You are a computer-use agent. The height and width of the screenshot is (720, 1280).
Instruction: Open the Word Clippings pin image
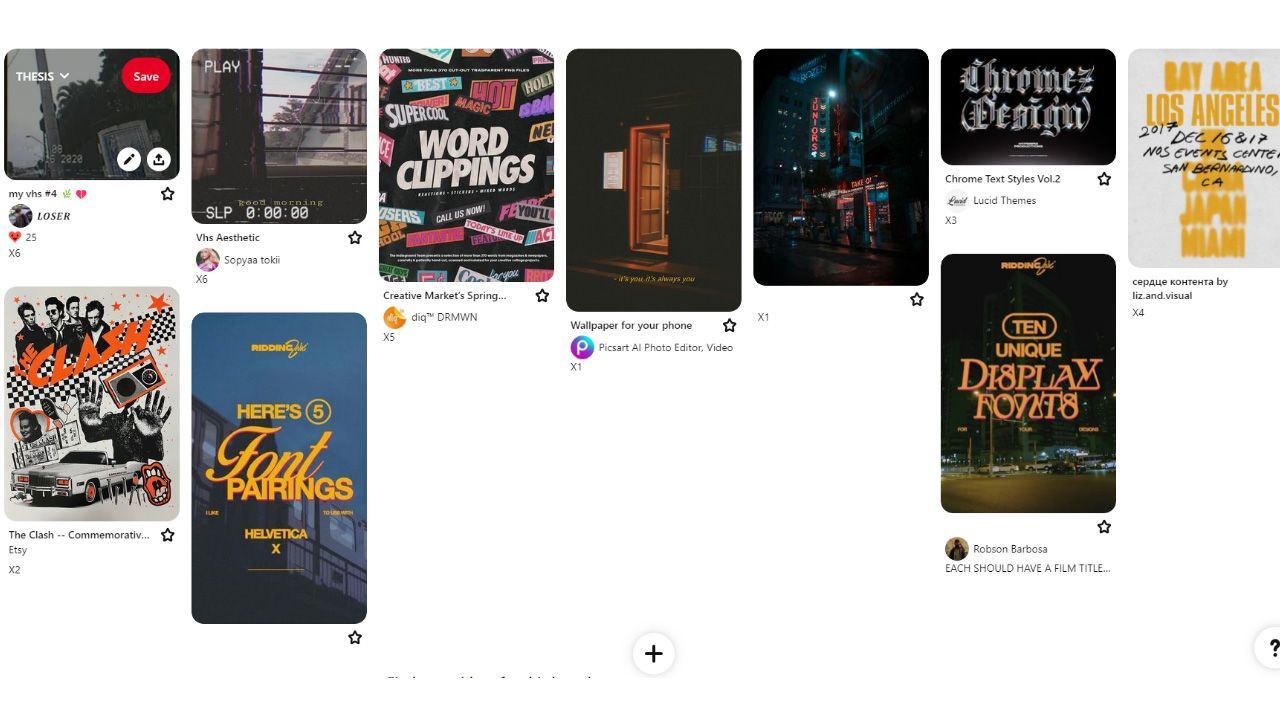pos(466,165)
